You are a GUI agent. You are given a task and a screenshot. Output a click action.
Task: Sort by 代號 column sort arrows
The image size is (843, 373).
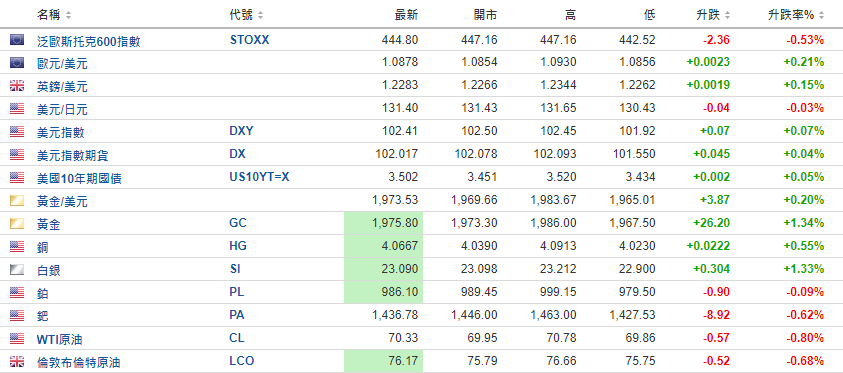261,15
